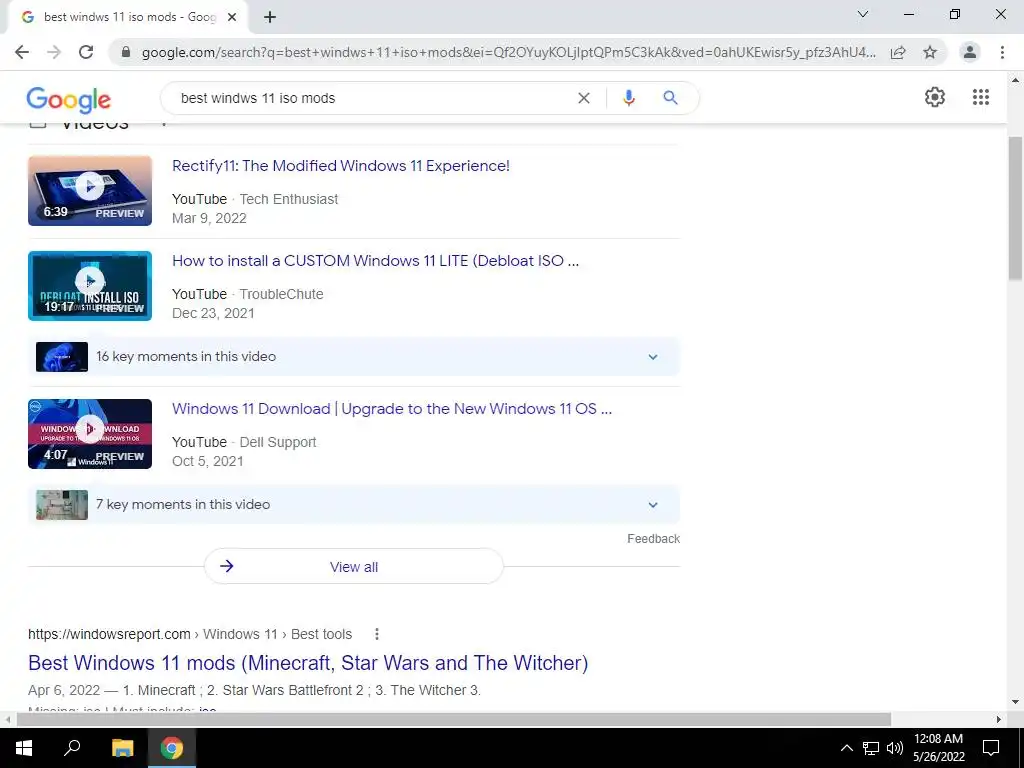Open the share this page icon
This screenshot has height=768, width=1024.
[x=898, y=52]
